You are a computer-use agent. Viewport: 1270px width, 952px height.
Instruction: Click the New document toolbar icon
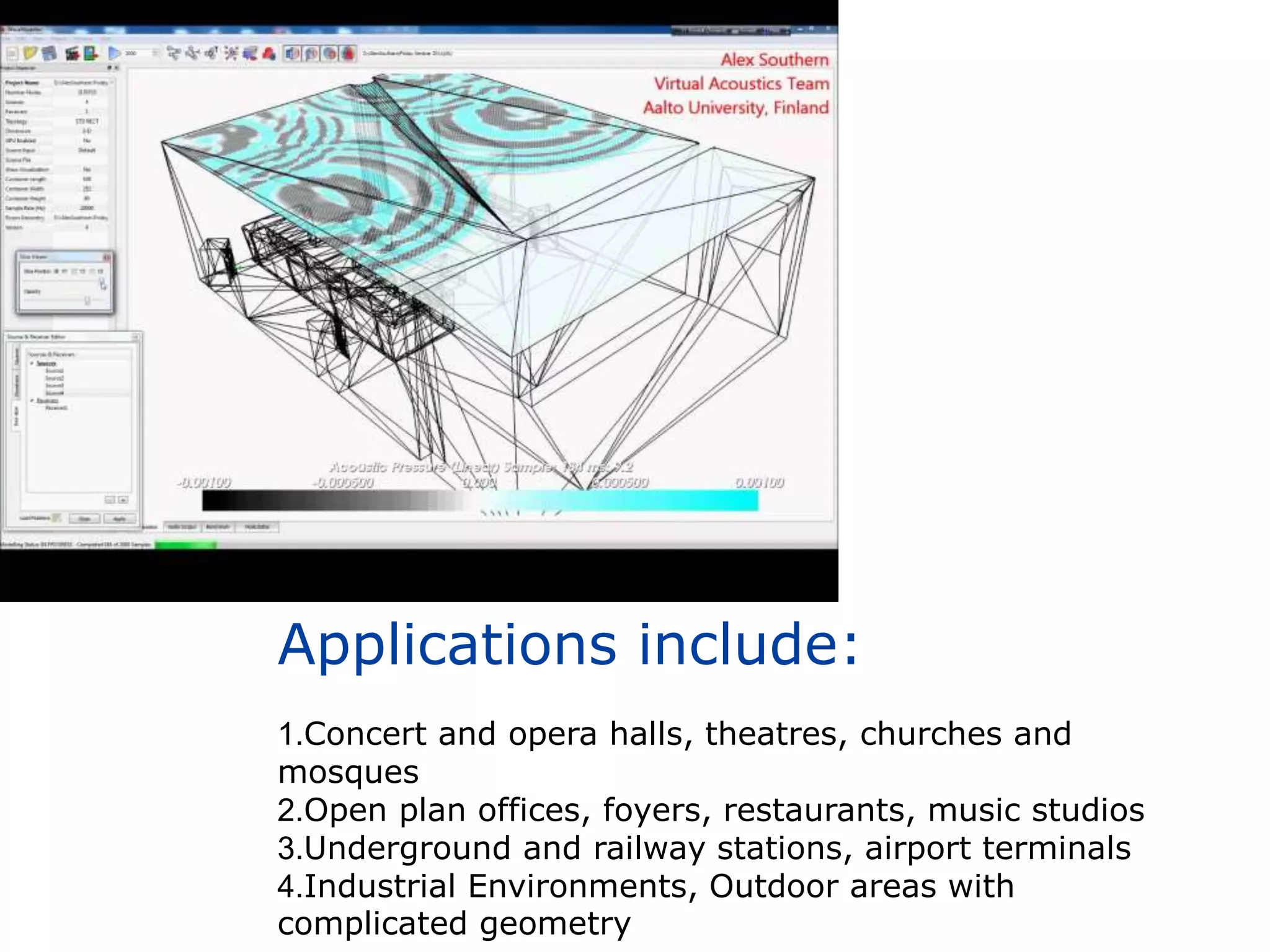(x=12, y=54)
